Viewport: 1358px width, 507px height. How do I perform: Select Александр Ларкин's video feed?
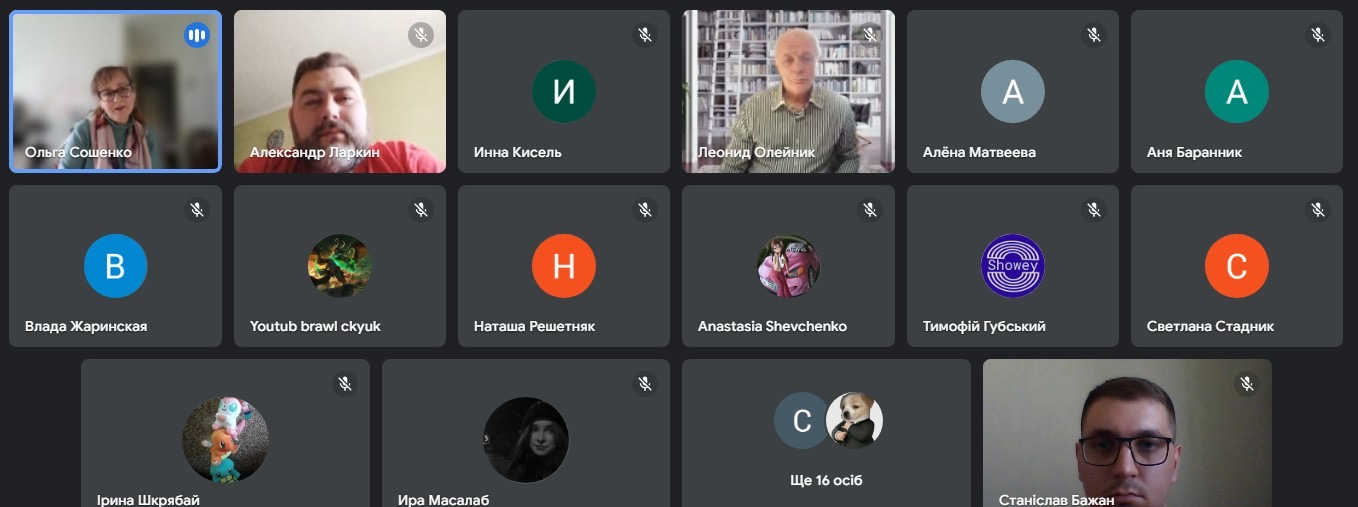340,91
